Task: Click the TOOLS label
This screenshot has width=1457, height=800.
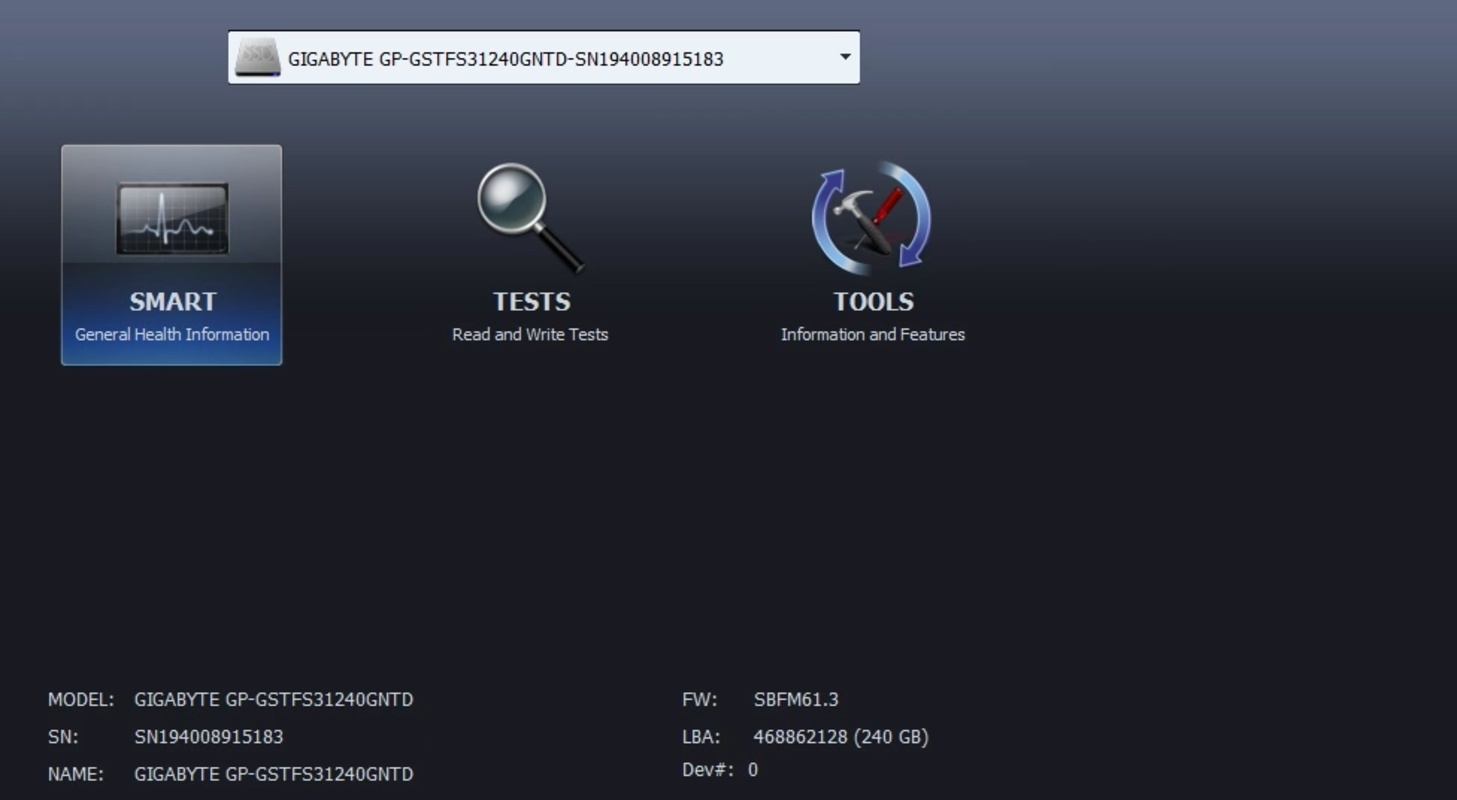Action: (873, 302)
